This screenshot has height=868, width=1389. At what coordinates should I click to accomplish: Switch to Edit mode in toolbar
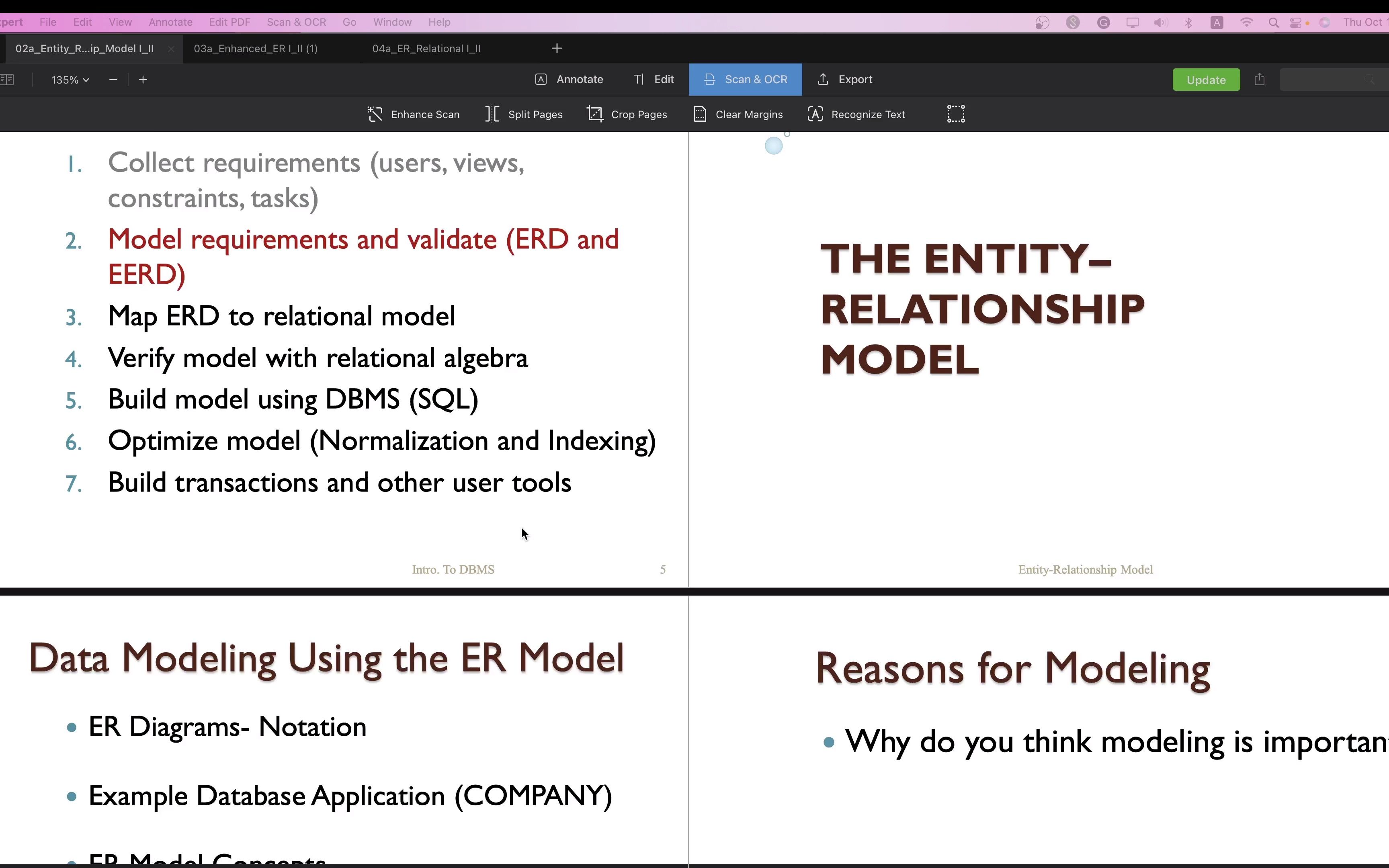[654, 80]
